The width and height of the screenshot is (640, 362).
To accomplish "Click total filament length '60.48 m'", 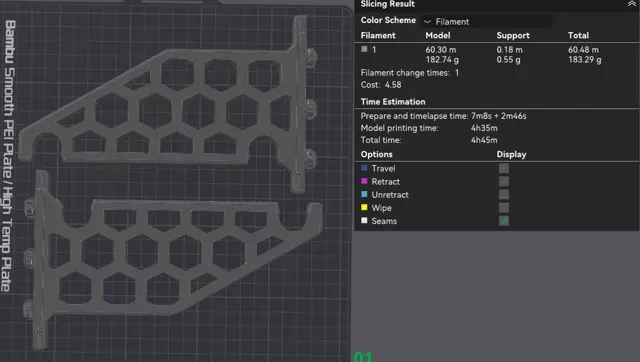I will click(x=583, y=50).
